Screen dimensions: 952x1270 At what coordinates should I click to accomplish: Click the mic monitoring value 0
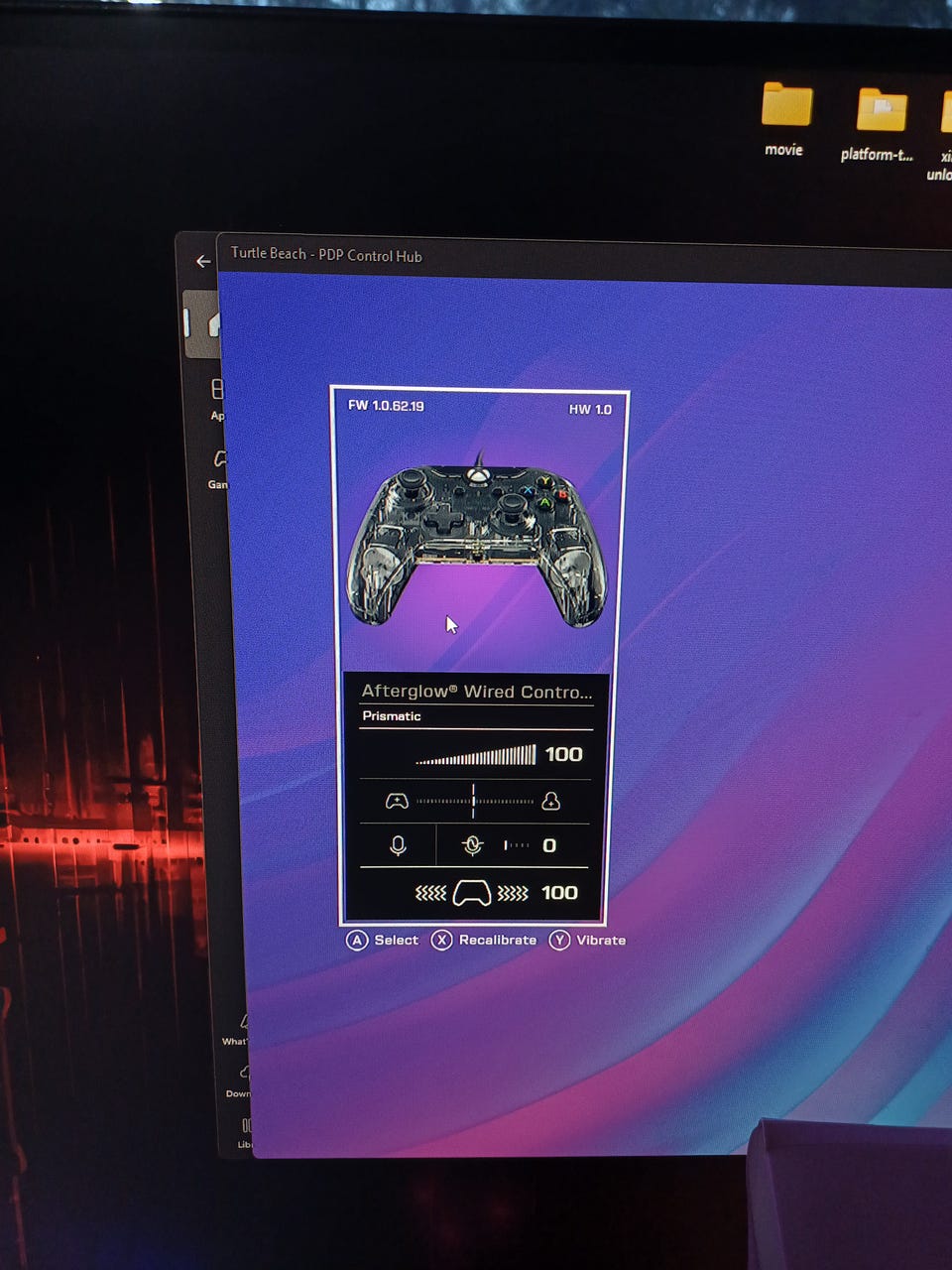(549, 846)
